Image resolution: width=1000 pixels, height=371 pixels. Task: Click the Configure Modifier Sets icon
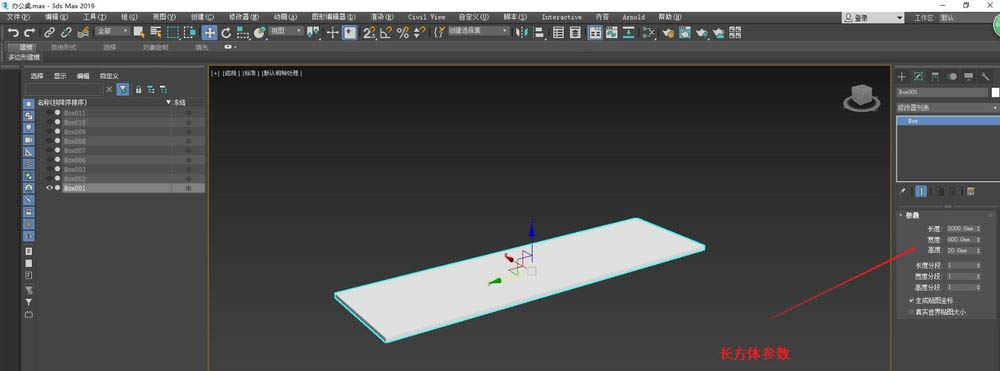[971, 191]
